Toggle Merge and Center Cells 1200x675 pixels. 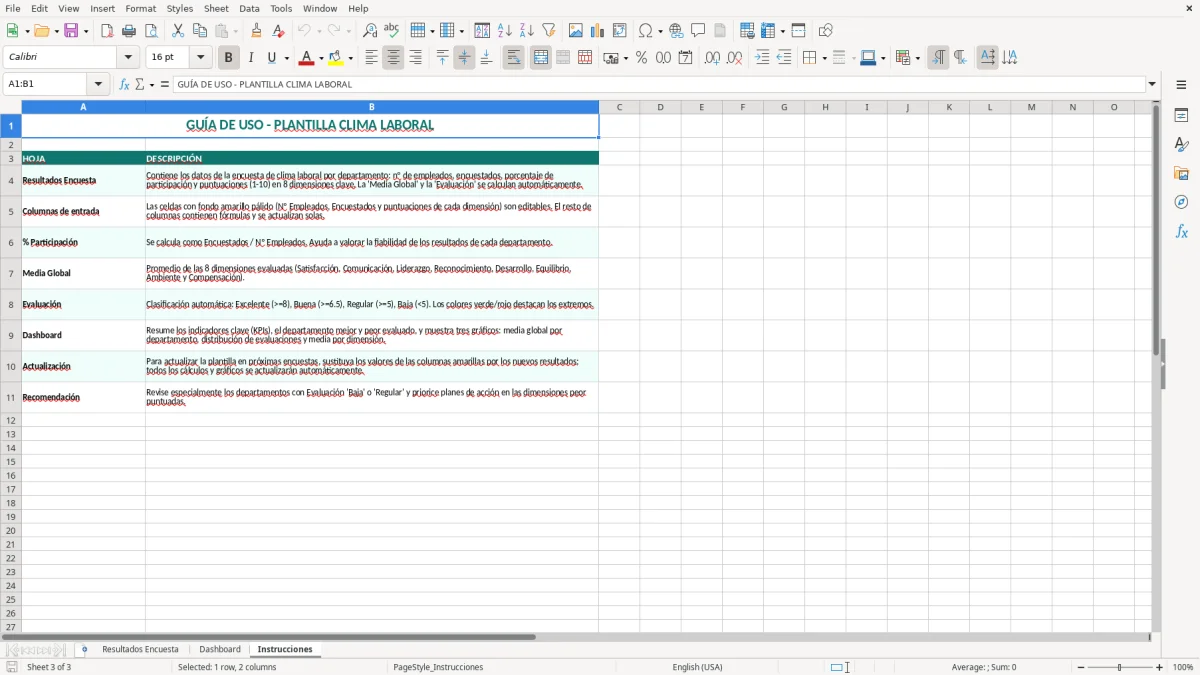[541, 58]
